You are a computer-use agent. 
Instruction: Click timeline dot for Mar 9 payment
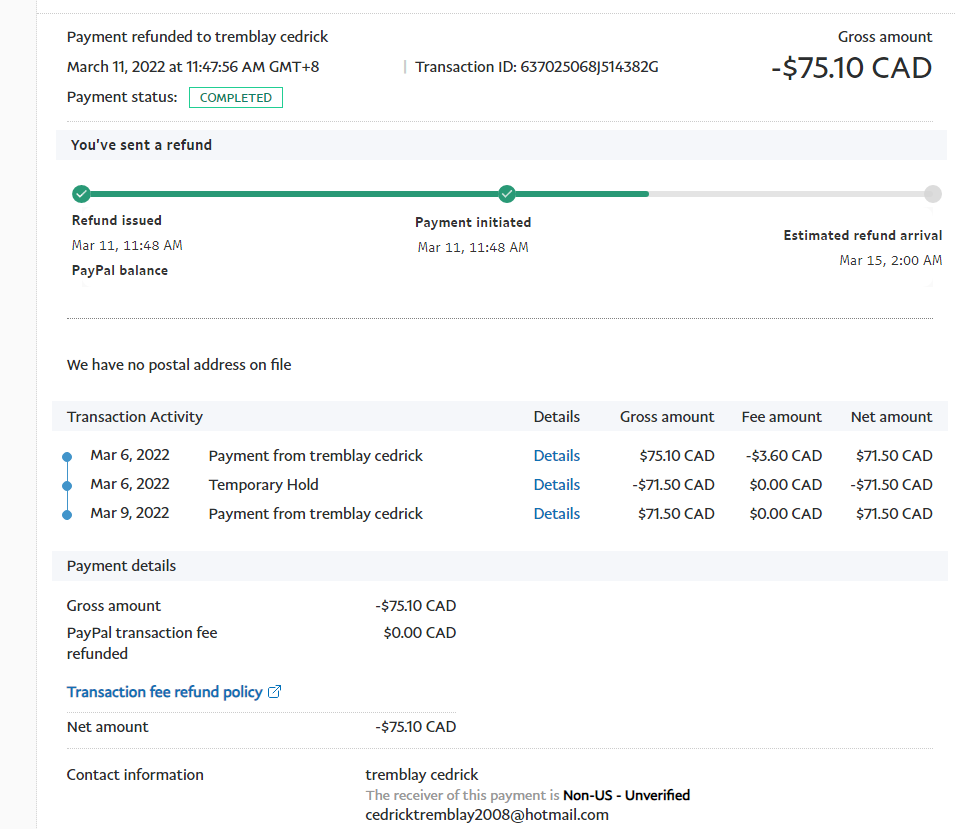67,514
